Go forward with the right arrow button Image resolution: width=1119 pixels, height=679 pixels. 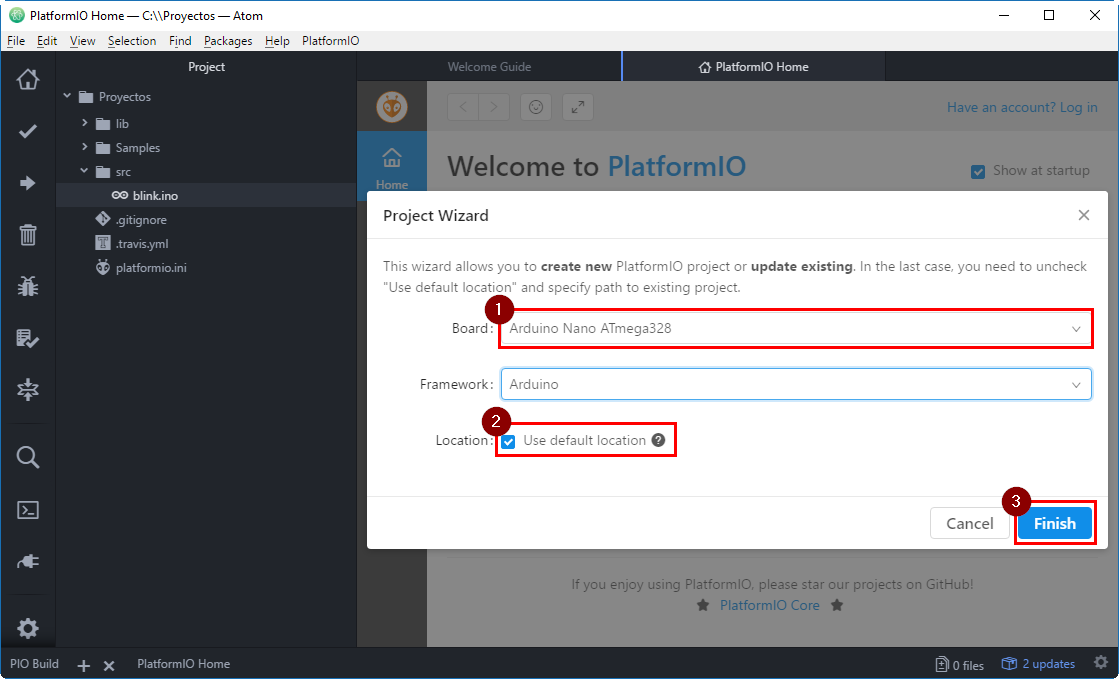[x=494, y=107]
